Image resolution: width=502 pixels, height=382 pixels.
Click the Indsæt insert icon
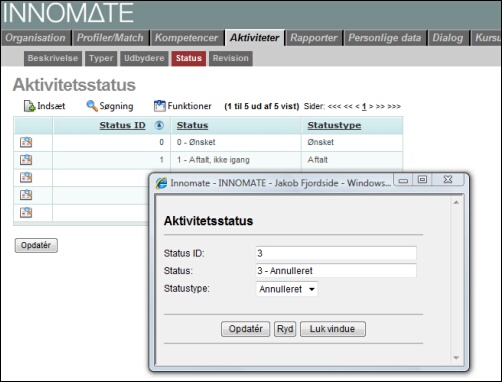(x=29, y=106)
